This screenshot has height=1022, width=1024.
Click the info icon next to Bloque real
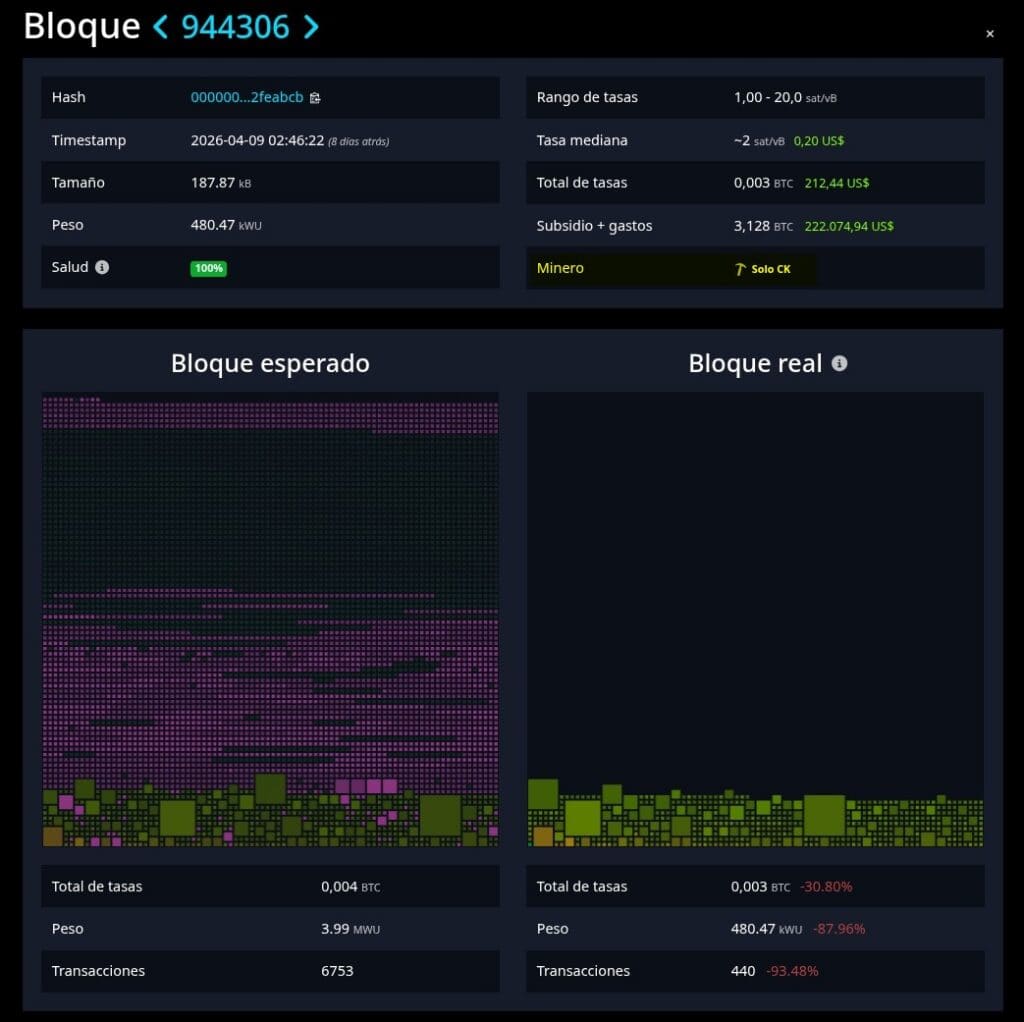[x=839, y=363]
